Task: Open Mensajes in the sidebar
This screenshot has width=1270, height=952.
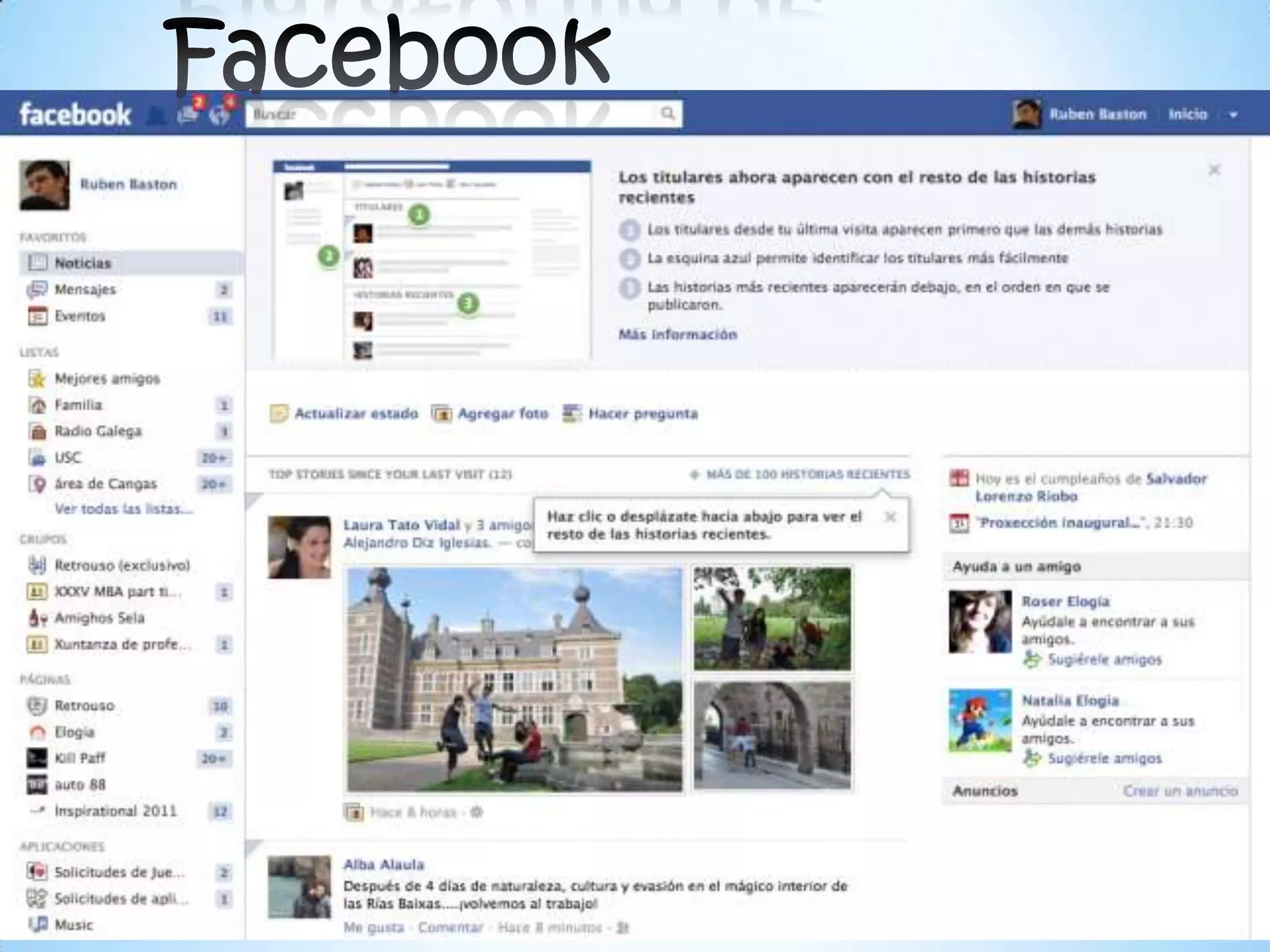Action: 85,289
